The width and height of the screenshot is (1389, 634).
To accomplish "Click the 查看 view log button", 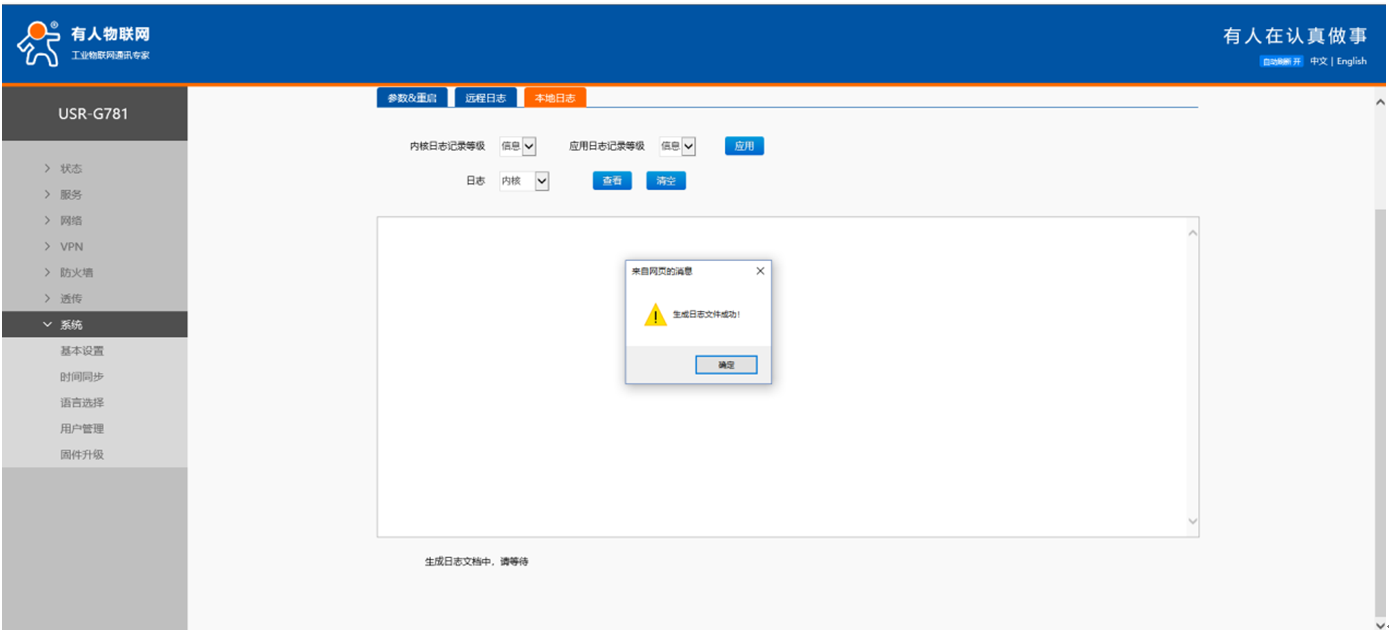I will [x=612, y=181].
